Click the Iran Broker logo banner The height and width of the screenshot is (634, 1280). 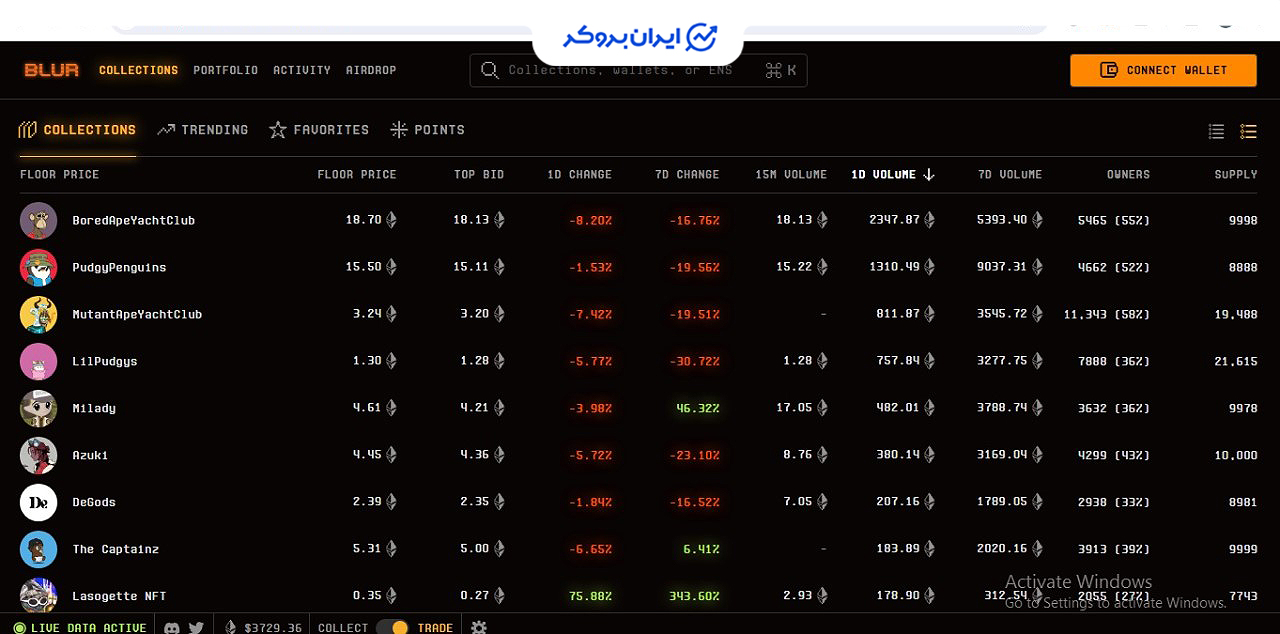(638, 38)
